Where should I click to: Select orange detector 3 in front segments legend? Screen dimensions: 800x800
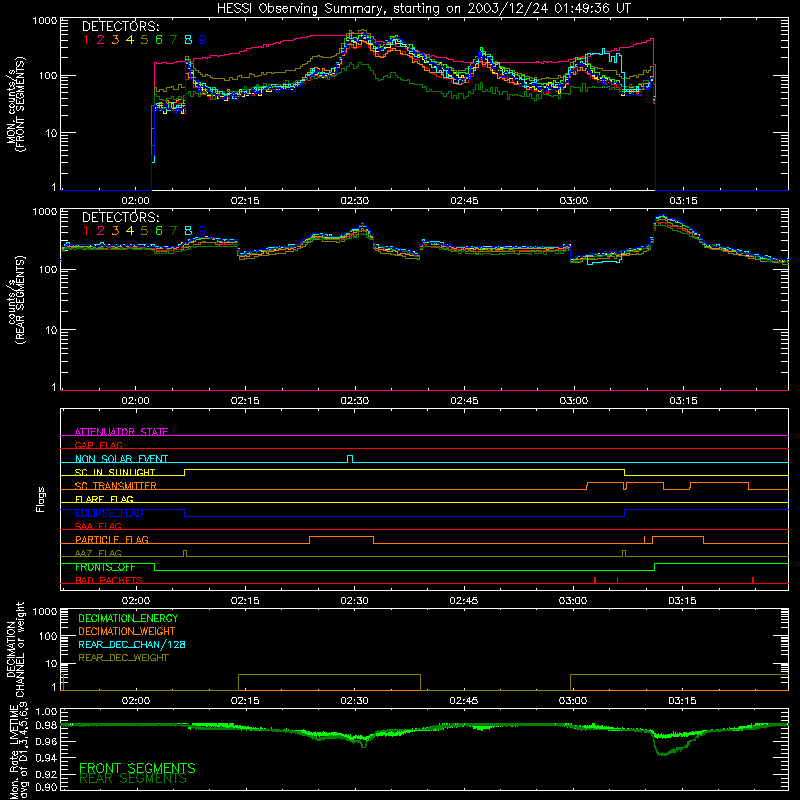115,40
